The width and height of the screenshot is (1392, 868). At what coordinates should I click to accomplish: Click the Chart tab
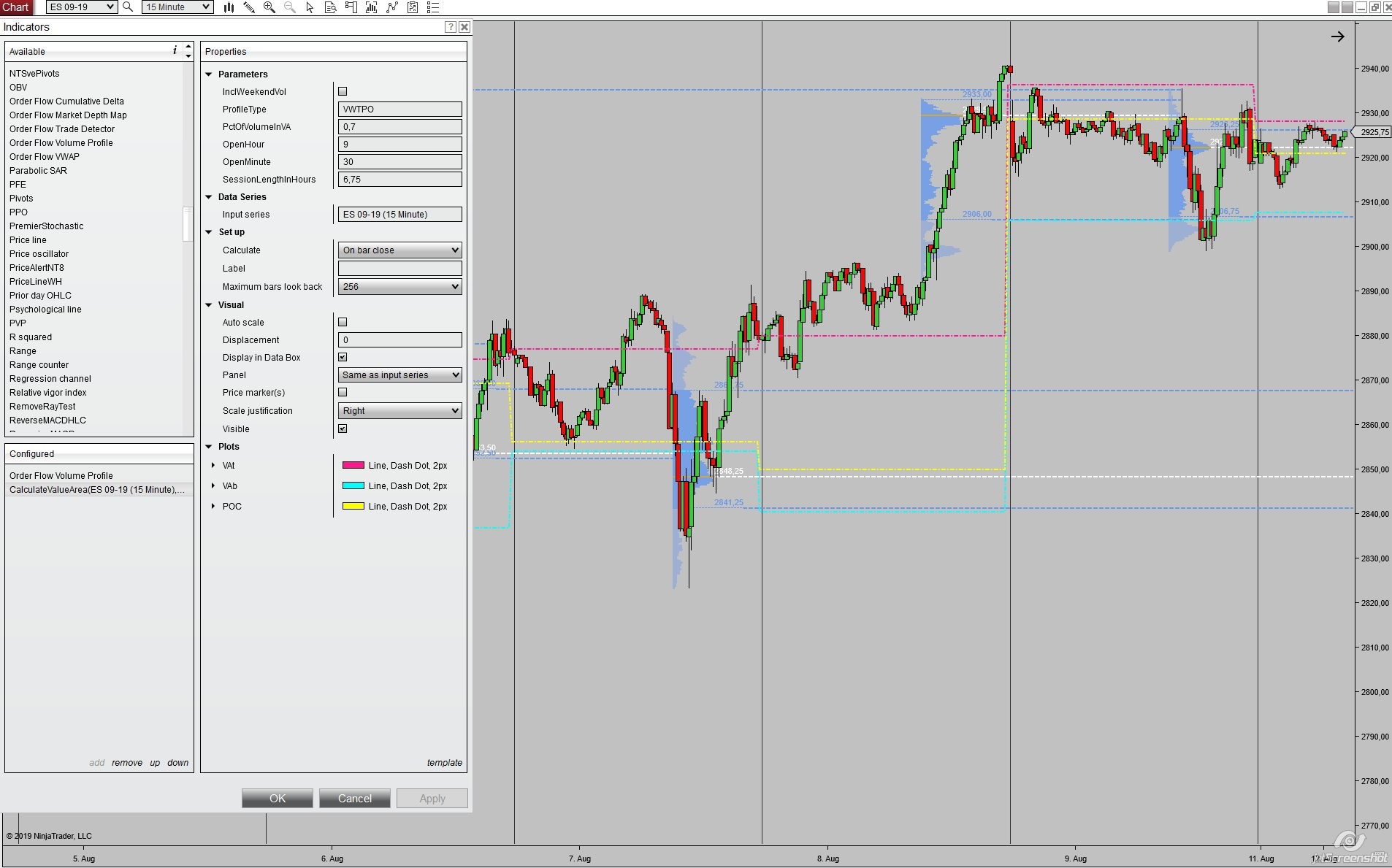click(16, 7)
